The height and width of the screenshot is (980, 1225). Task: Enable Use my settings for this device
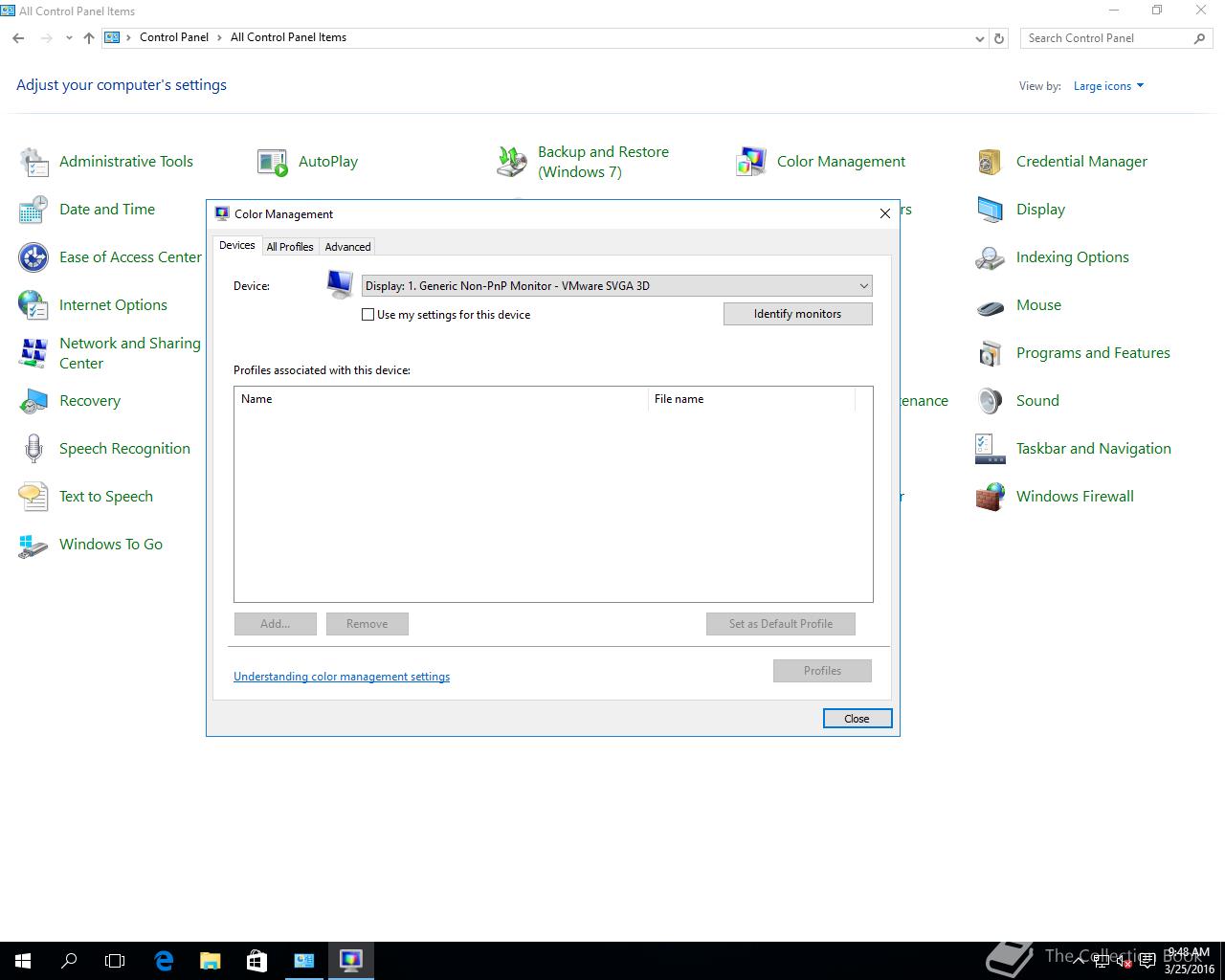tap(367, 315)
